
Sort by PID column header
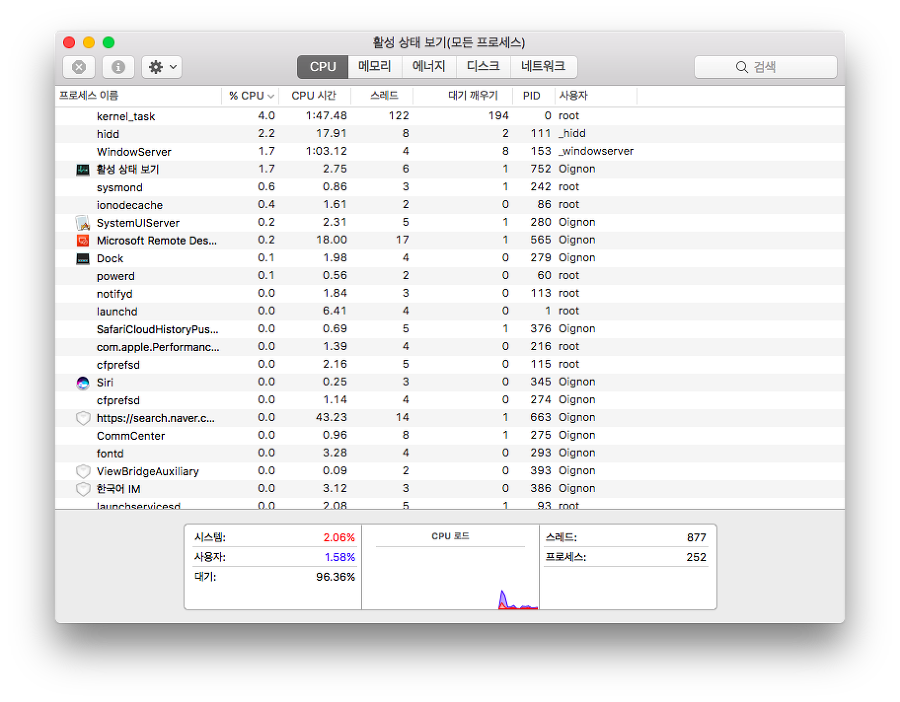[x=533, y=96]
